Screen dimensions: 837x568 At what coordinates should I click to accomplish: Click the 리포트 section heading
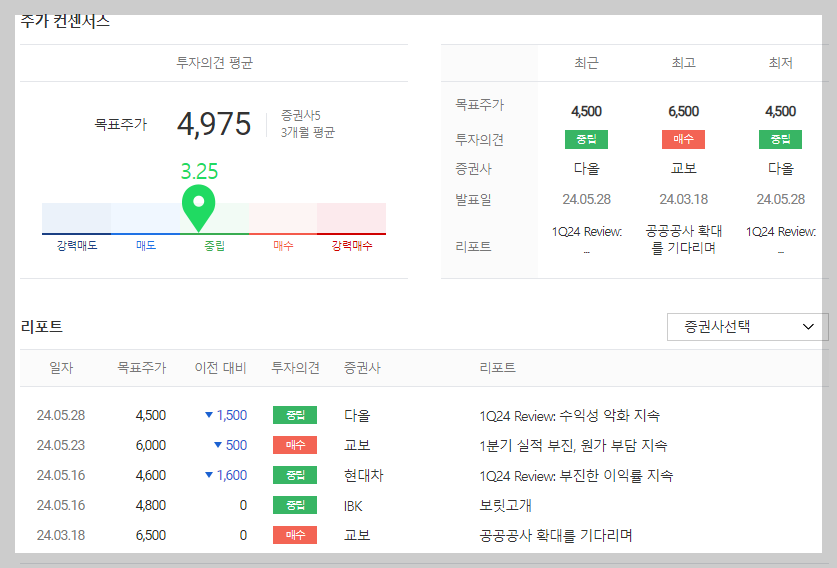tap(42, 326)
